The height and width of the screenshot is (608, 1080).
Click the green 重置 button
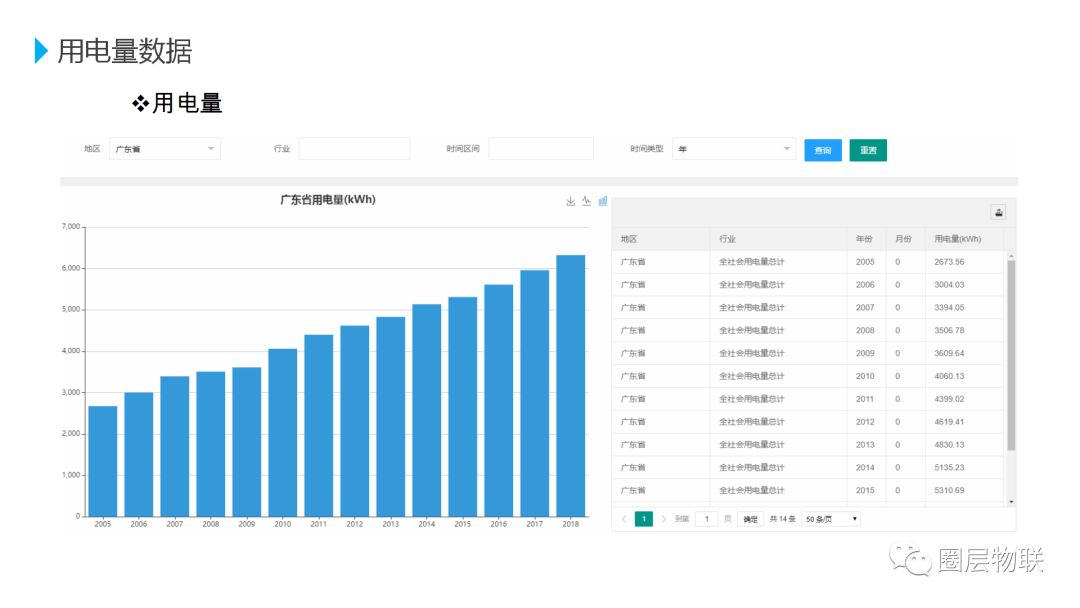pyautogui.click(x=868, y=150)
